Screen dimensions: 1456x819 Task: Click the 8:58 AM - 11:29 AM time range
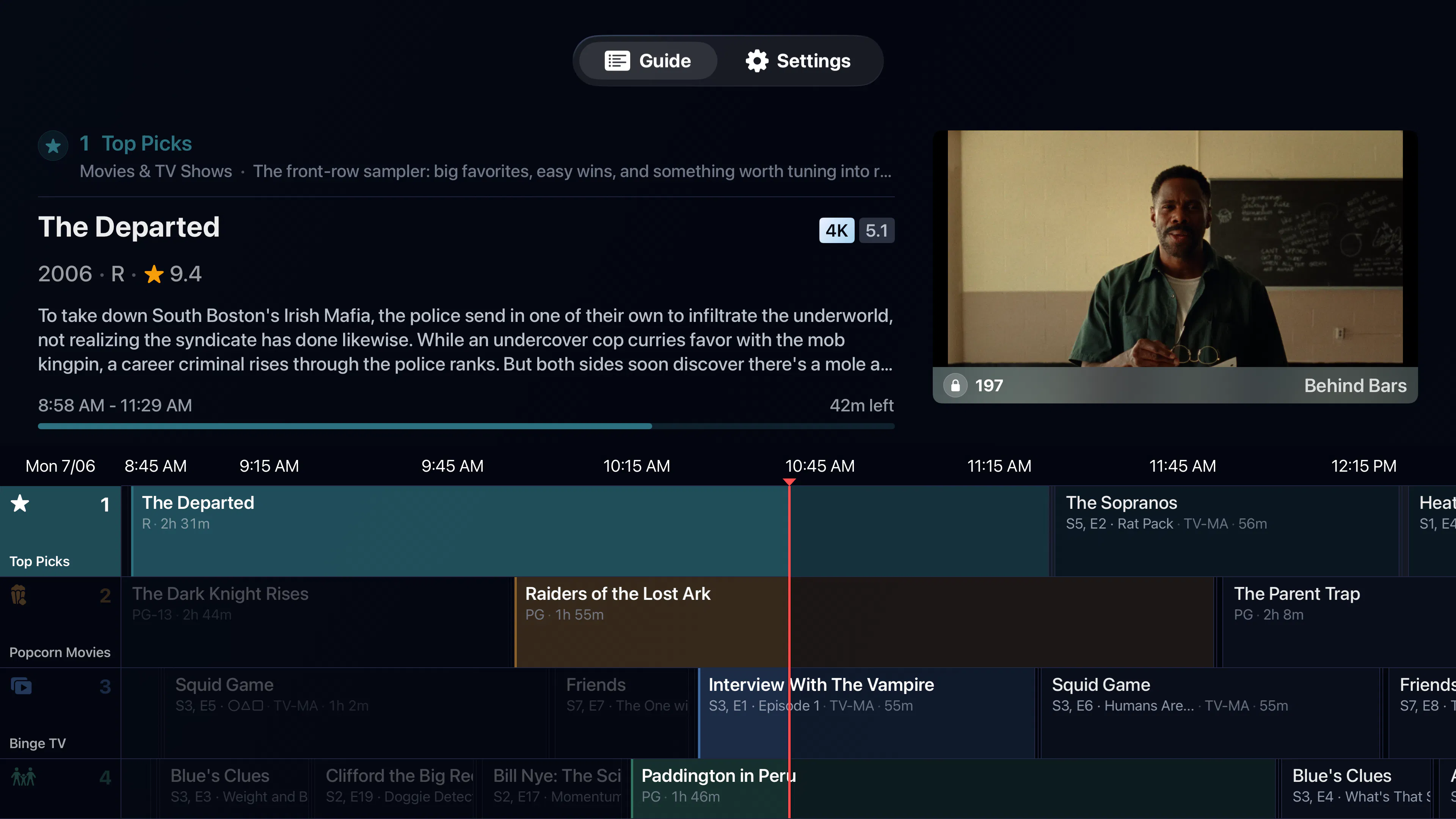(x=115, y=405)
